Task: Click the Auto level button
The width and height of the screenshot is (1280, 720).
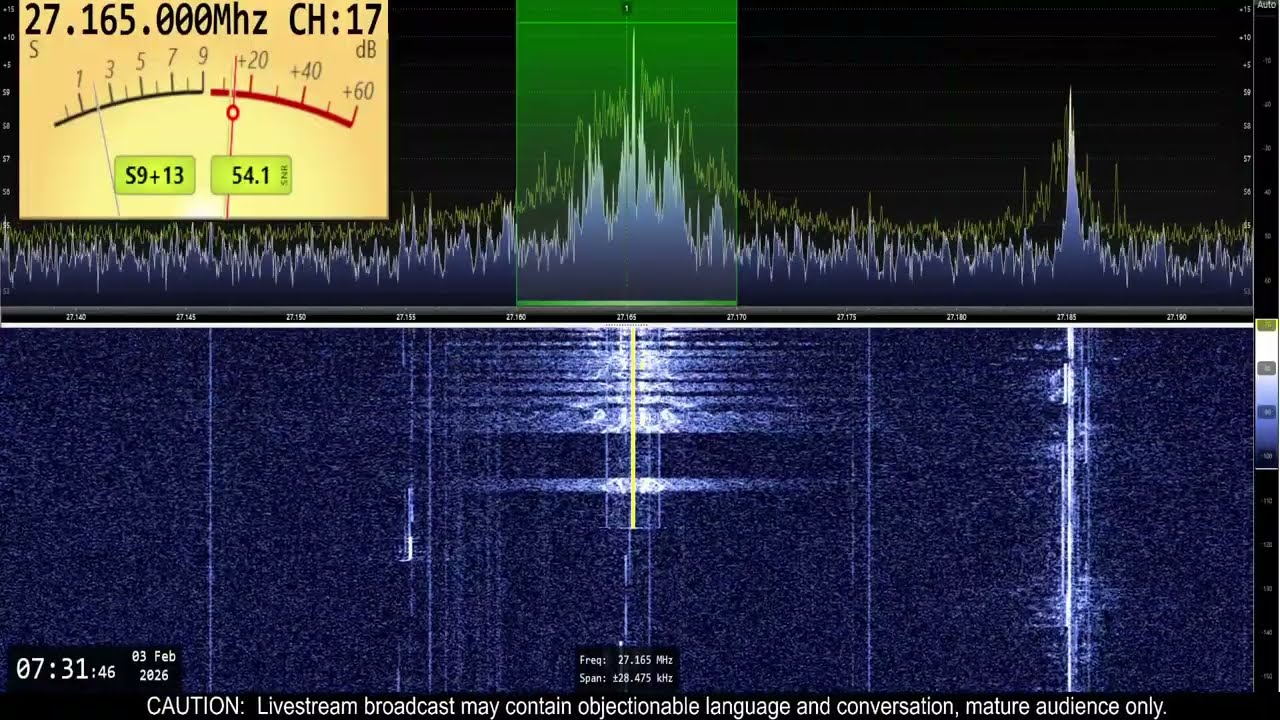Action: coord(1267,5)
